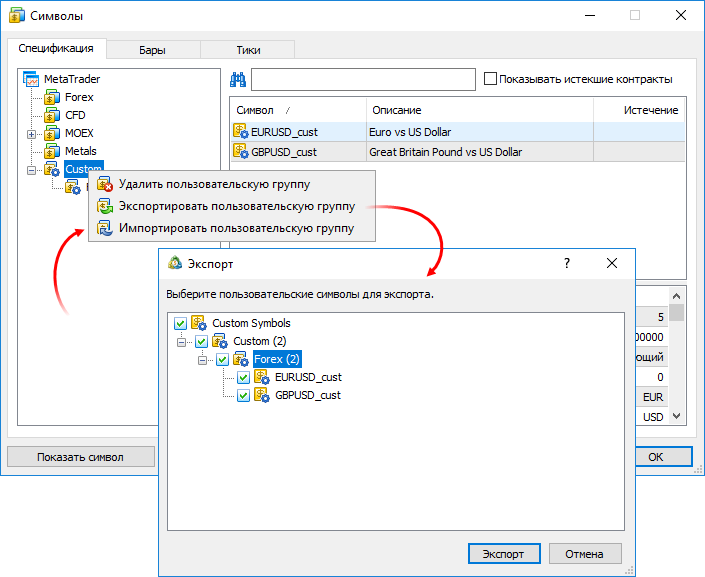
Task: Click the Custom Symbols root icon in export dialog
Action: point(199,324)
